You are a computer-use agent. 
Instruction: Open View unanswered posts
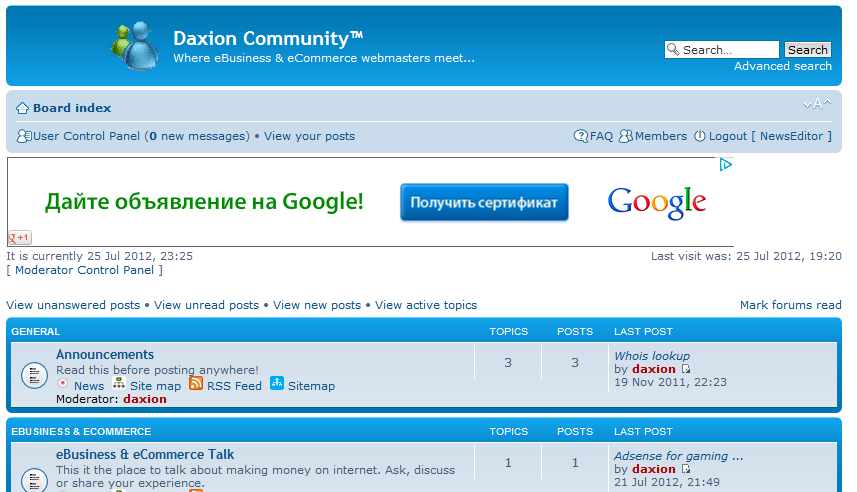click(73, 305)
